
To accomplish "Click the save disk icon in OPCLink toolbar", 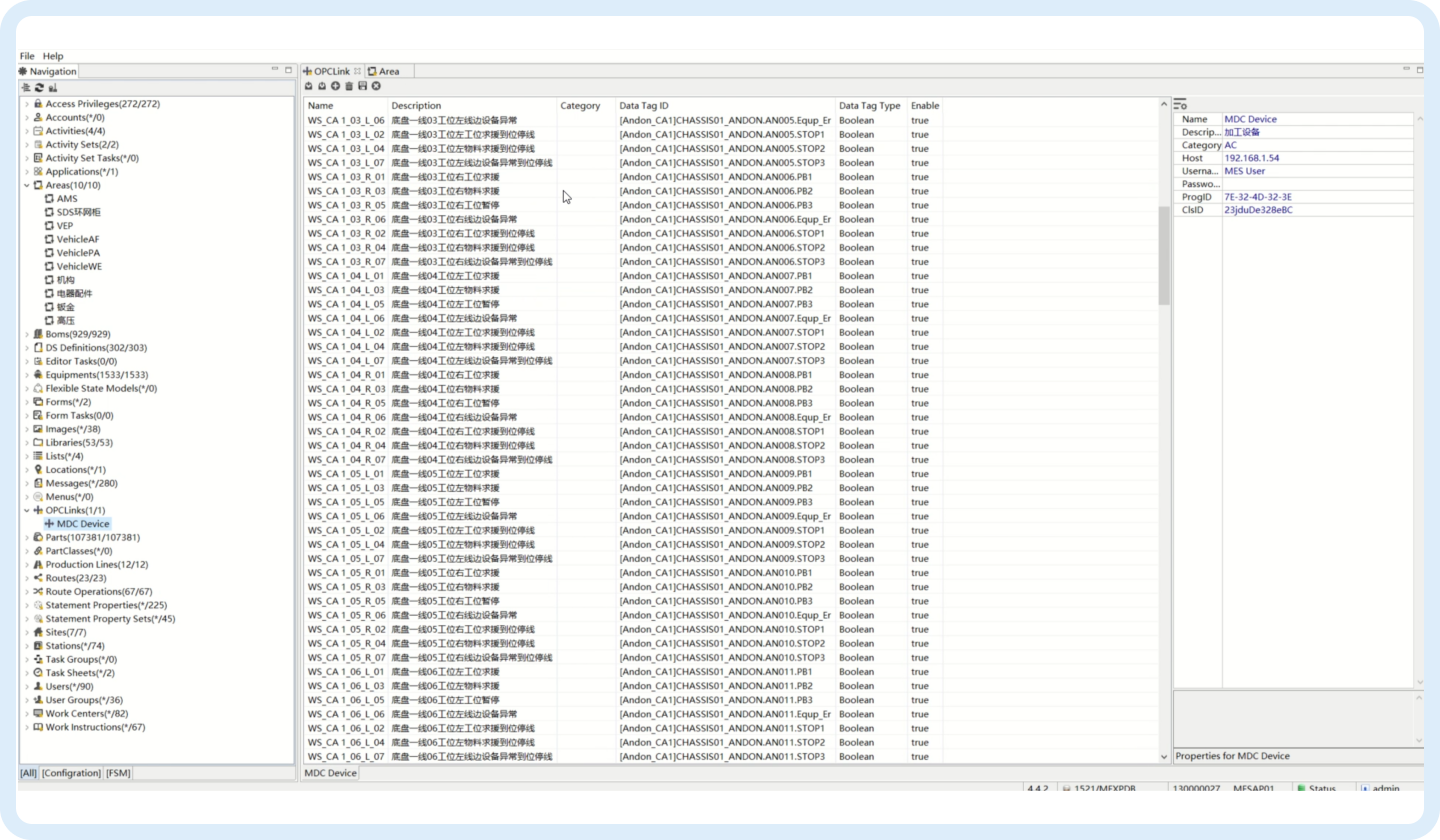I will pos(362,86).
